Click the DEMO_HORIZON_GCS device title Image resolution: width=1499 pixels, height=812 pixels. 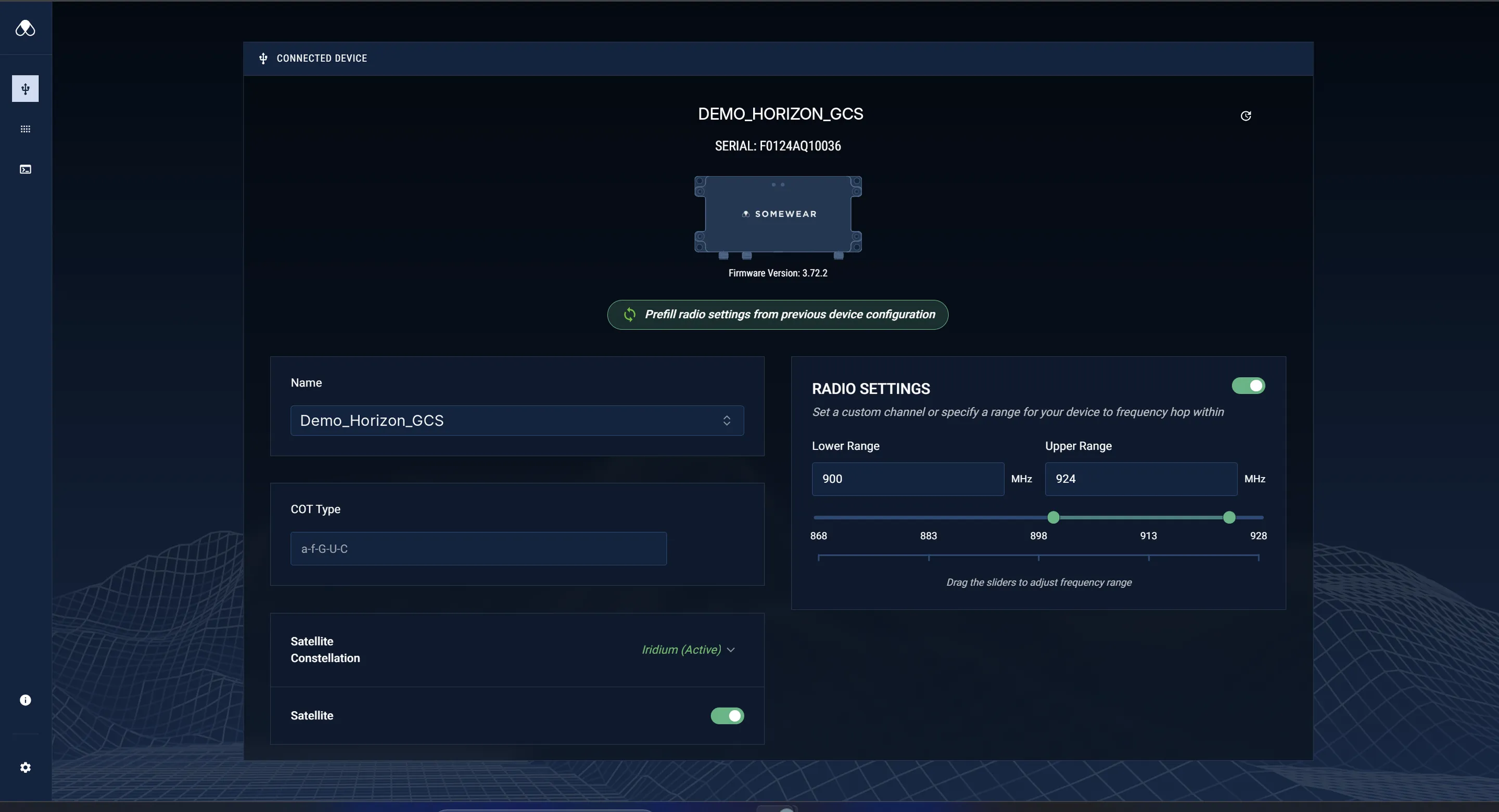pos(780,114)
